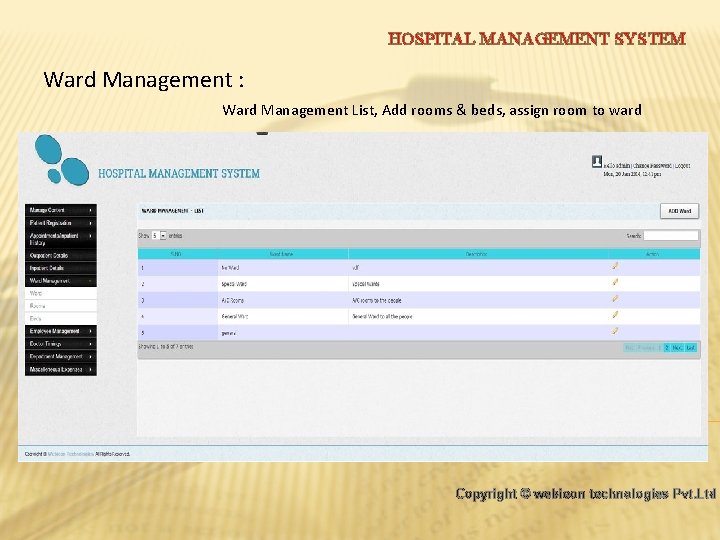Click the edit pencil for A/C Rooms

pos(615,298)
